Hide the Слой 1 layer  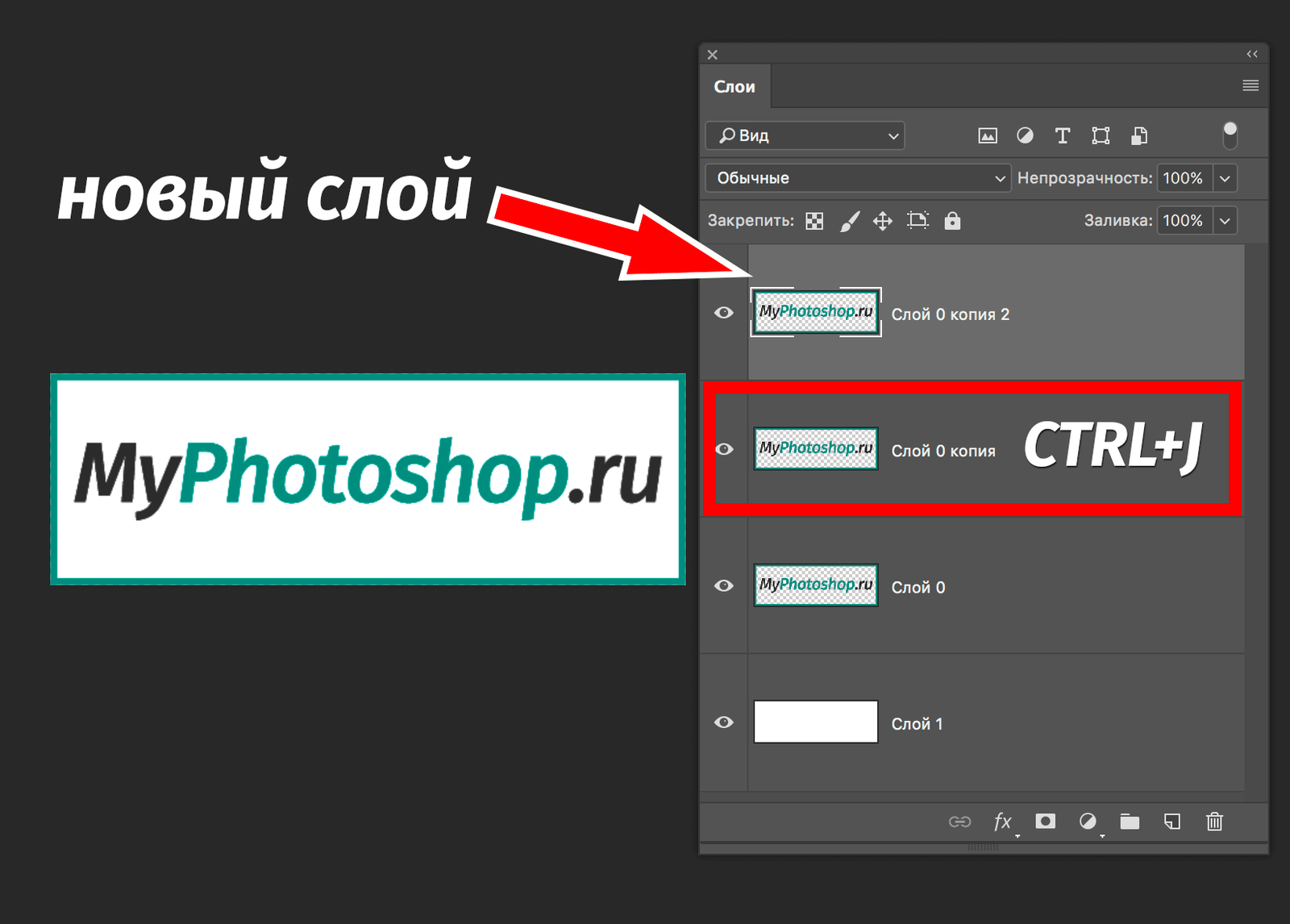point(724,722)
